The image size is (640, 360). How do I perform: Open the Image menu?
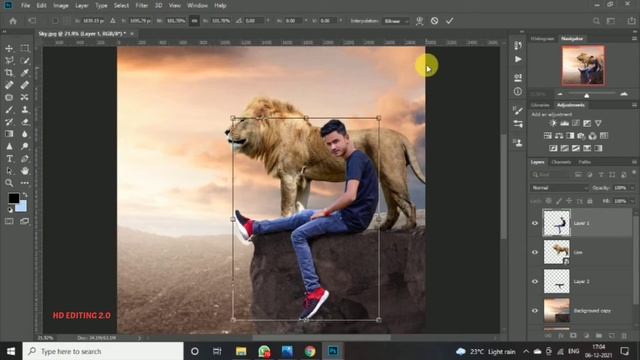click(x=61, y=6)
